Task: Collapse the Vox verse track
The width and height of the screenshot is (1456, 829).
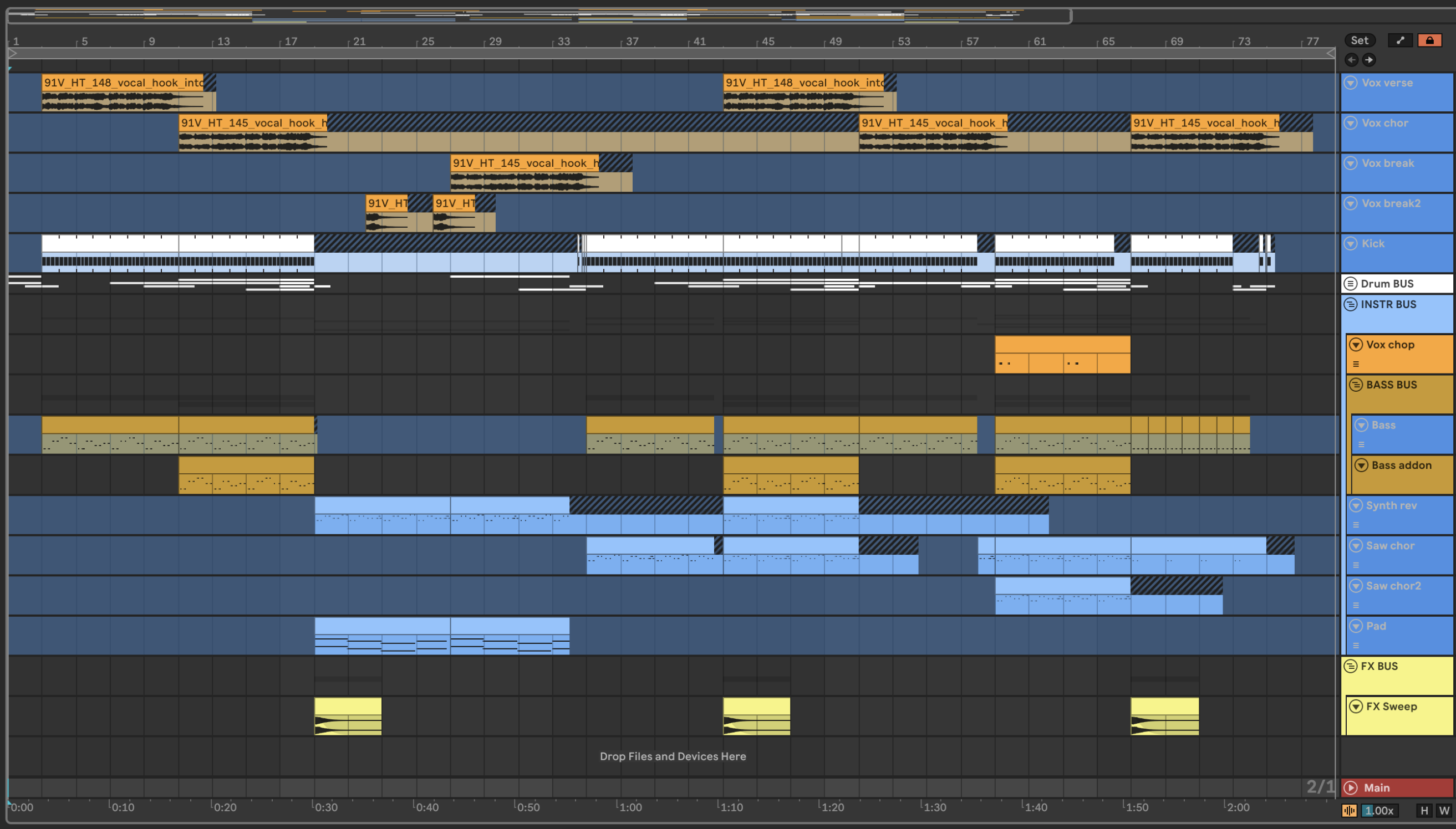Action: point(1350,83)
